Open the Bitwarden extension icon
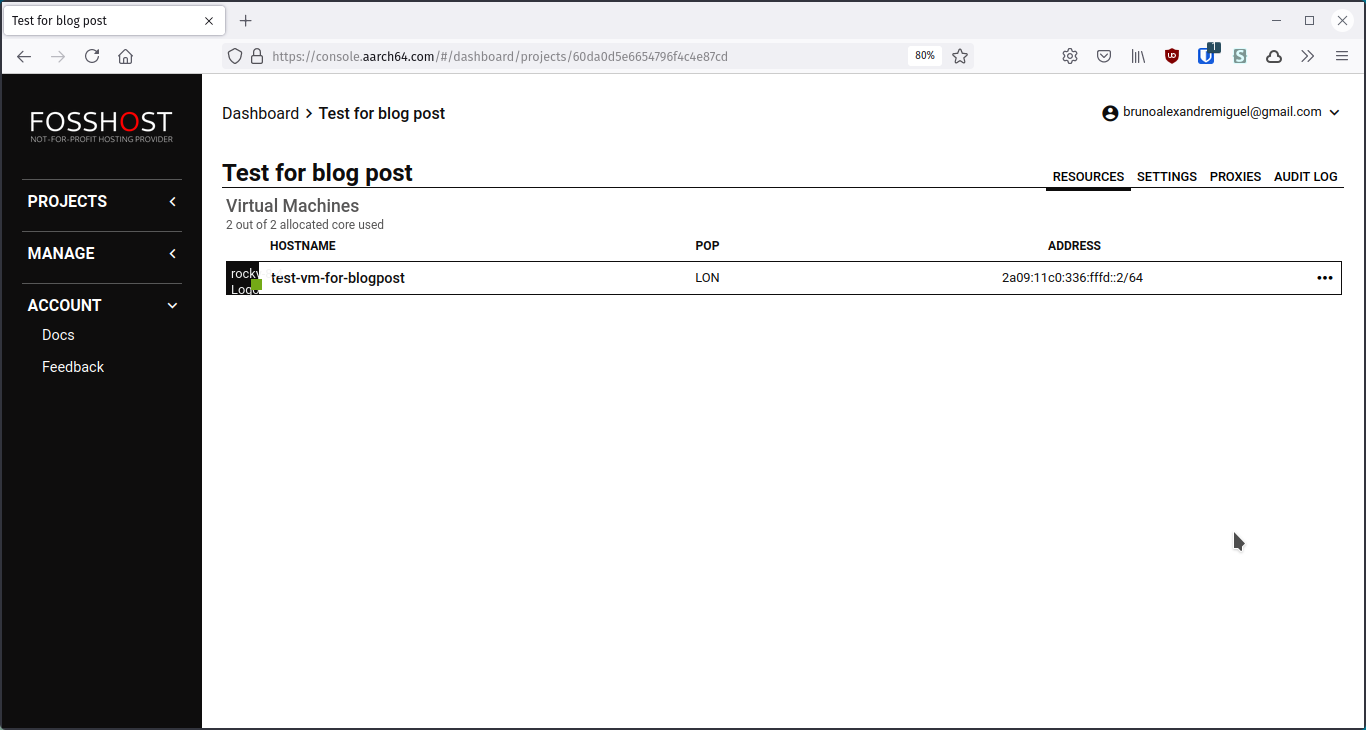1366x730 pixels. pyautogui.click(x=1206, y=55)
